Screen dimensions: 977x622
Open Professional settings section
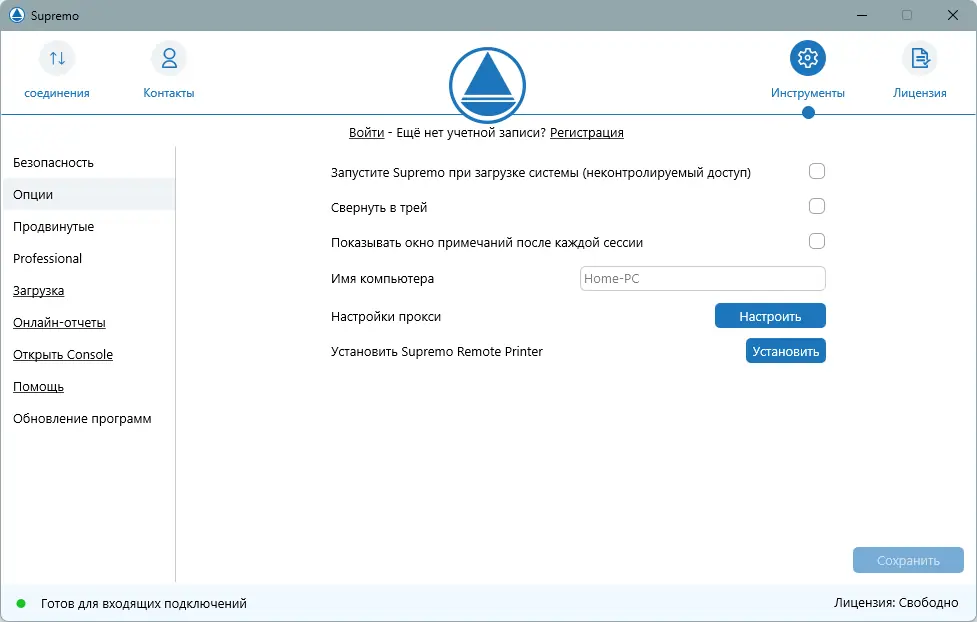(x=88, y=259)
